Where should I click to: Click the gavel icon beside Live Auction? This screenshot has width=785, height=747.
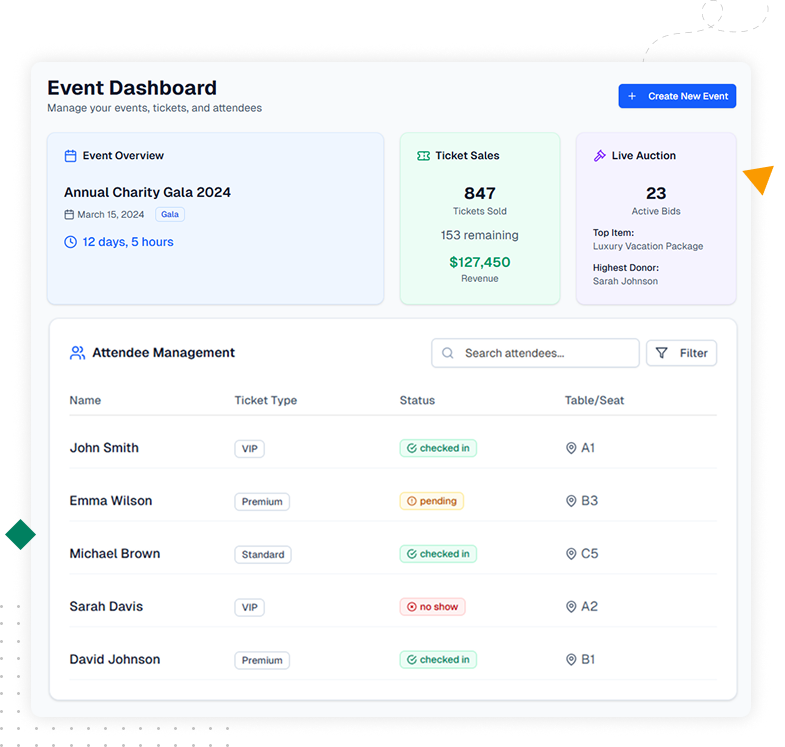pyautogui.click(x=600, y=156)
